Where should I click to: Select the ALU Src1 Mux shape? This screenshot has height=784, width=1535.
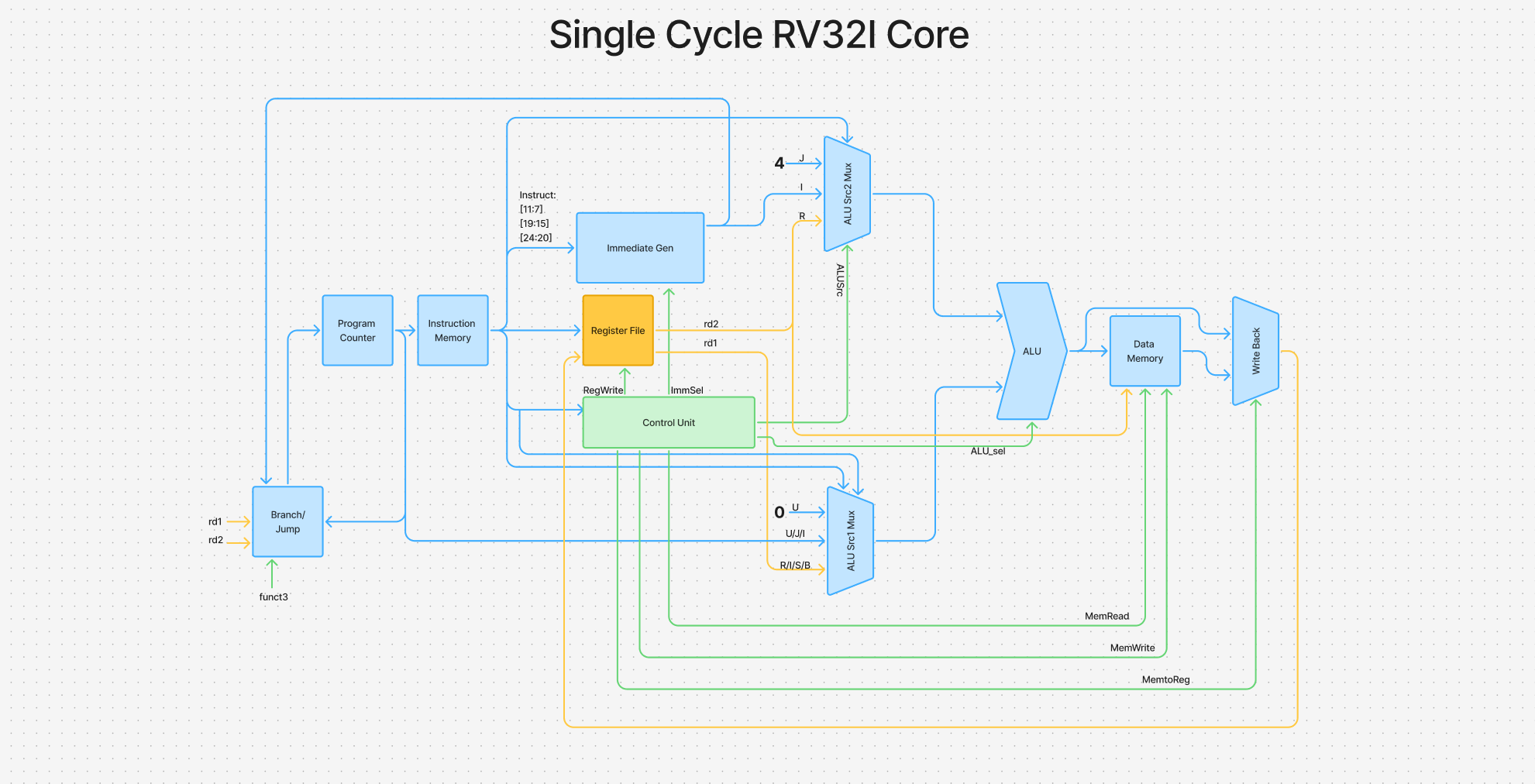point(850,541)
